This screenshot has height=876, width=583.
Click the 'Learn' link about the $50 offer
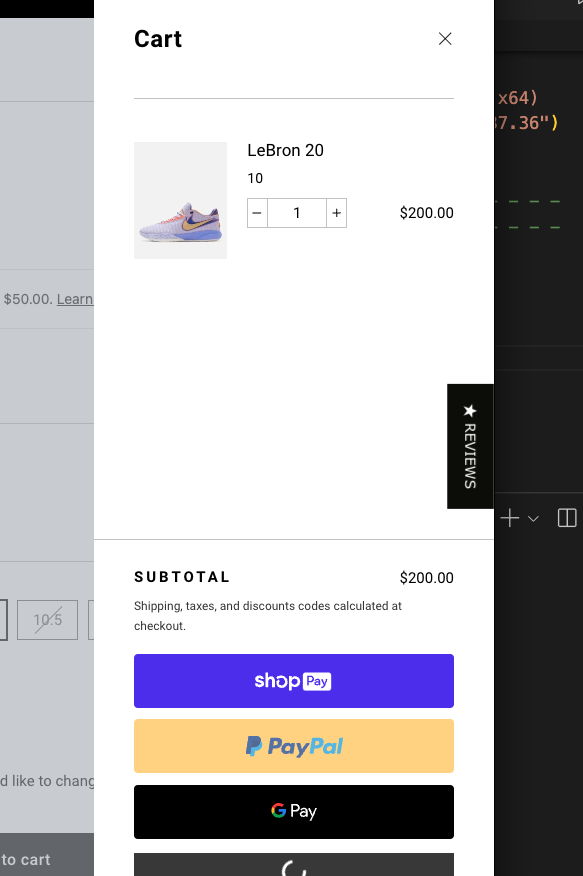pos(76,299)
